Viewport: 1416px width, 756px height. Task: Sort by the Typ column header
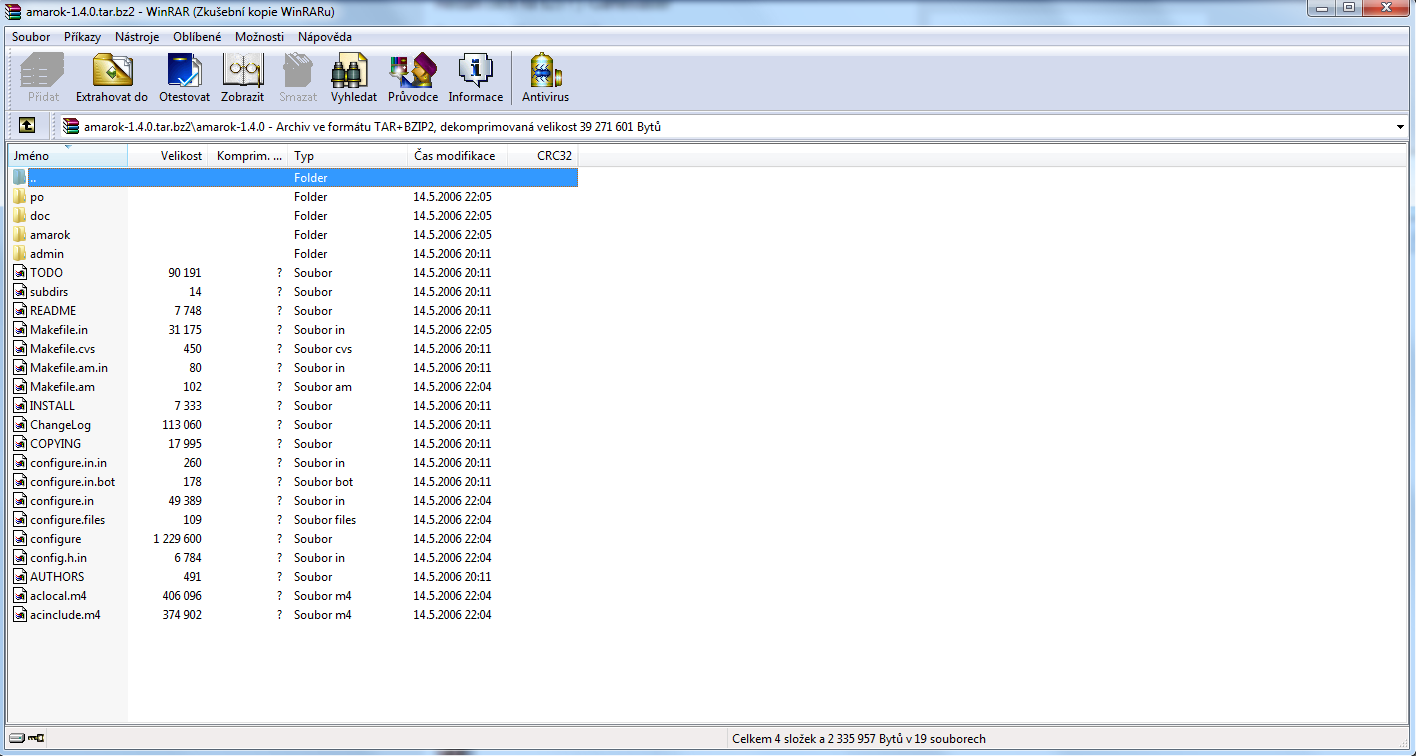click(348, 156)
